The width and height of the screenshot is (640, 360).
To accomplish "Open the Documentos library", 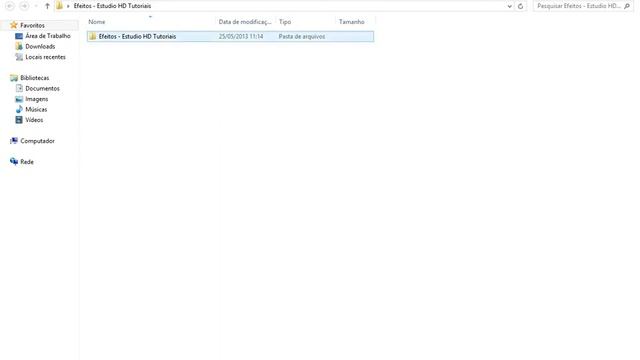I will click(42, 88).
